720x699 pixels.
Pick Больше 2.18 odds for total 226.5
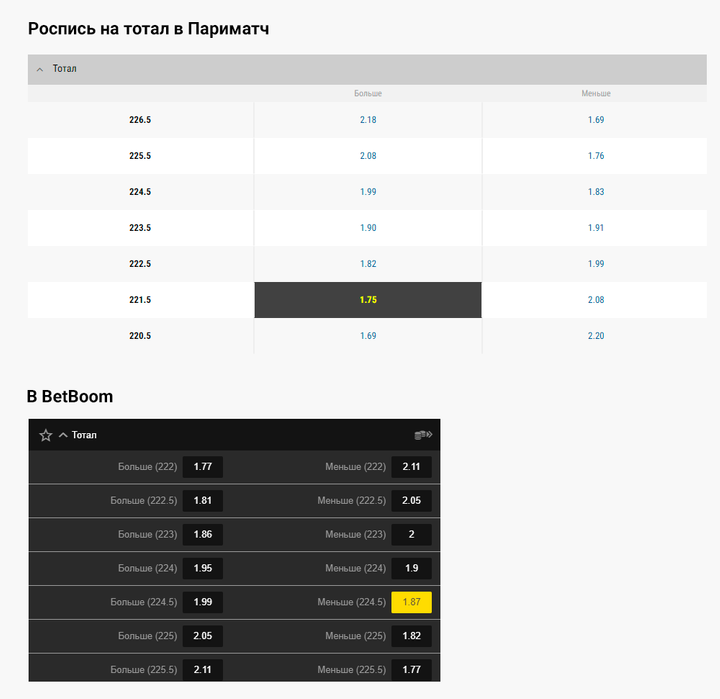[368, 120]
